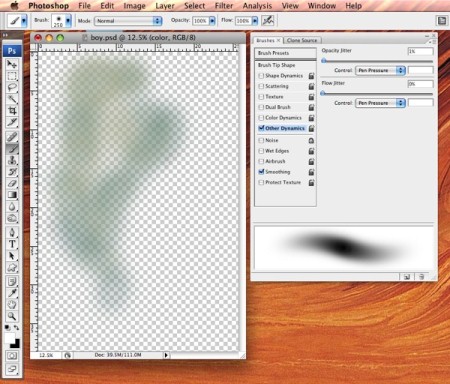Open the Opacity slider popup arrow
This screenshot has height=384, width=450.
tap(212, 21)
